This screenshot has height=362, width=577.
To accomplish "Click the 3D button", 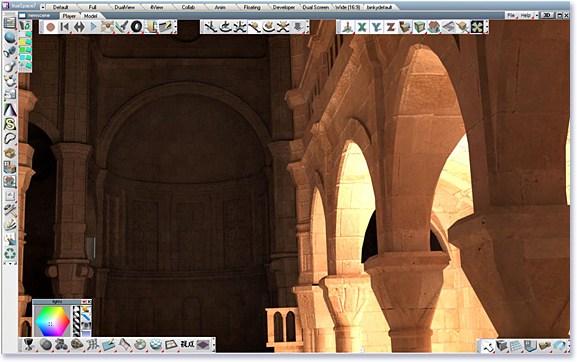I will (x=547, y=15).
